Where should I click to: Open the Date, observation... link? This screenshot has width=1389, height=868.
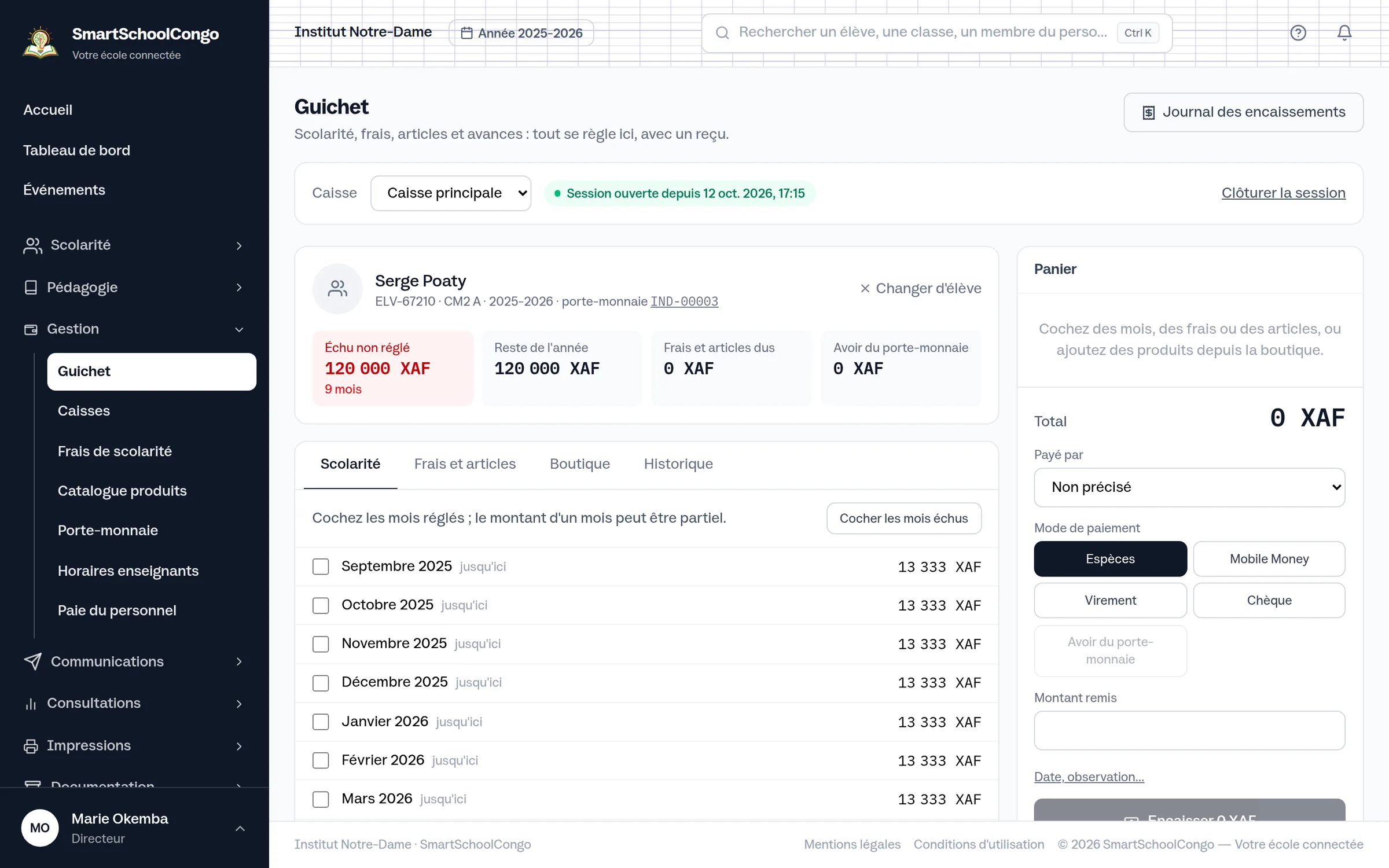[1089, 777]
